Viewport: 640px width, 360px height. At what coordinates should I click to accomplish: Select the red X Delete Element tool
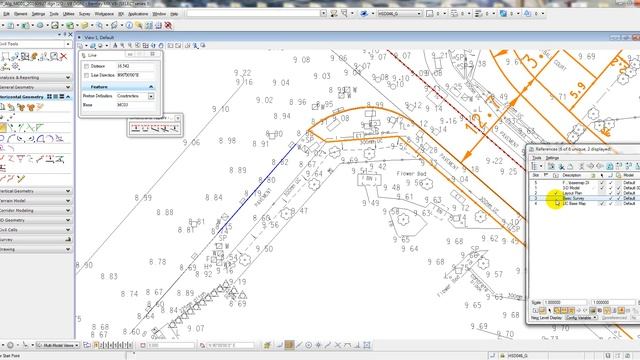click(64, 57)
